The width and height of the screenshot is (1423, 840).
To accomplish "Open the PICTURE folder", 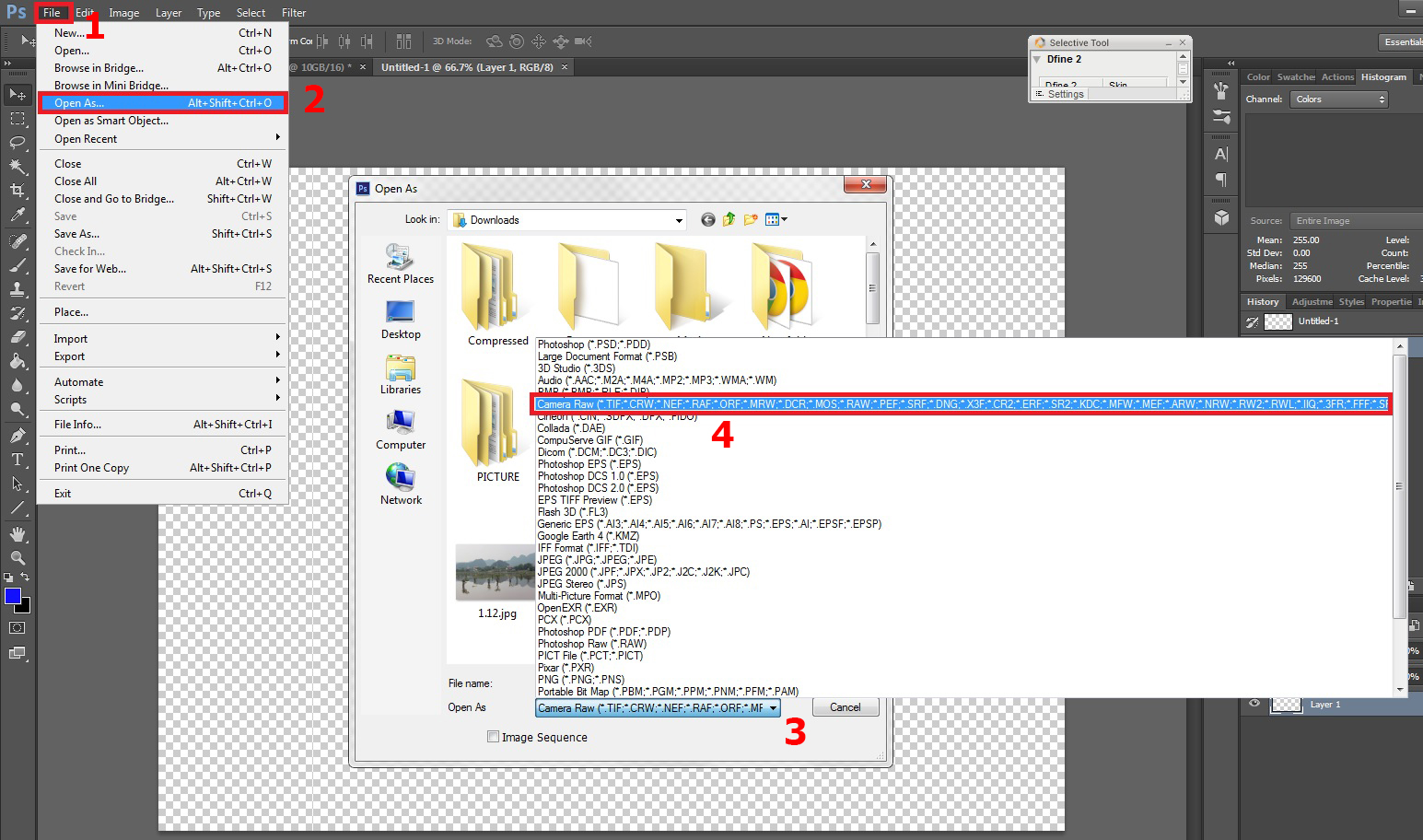I will pyautogui.click(x=497, y=431).
